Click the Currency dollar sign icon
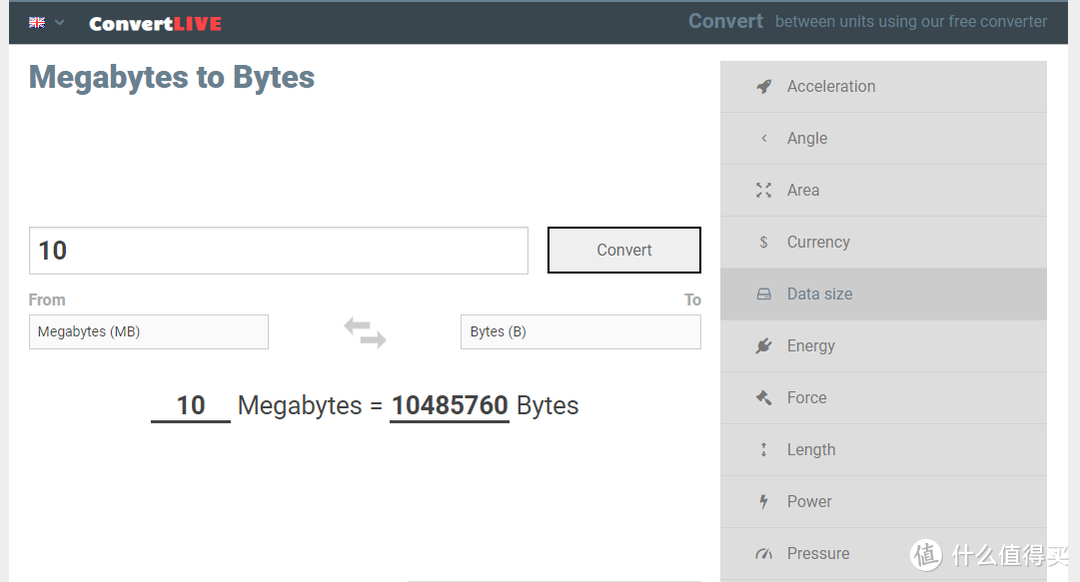This screenshot has width=1080, height=582. (764, 242)
